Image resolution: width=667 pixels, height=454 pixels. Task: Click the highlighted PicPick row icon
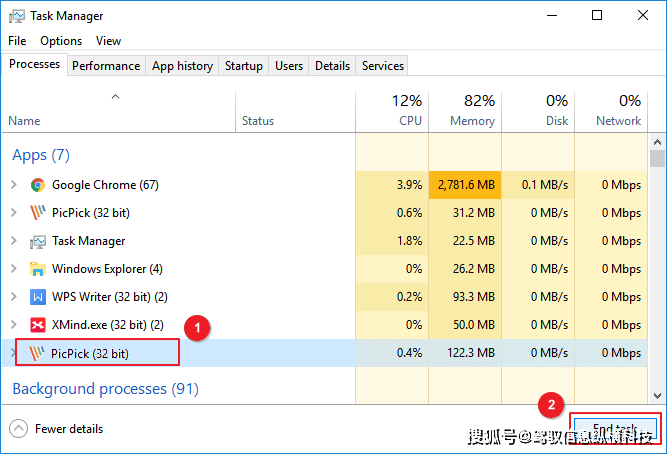(x=38, y=353)
